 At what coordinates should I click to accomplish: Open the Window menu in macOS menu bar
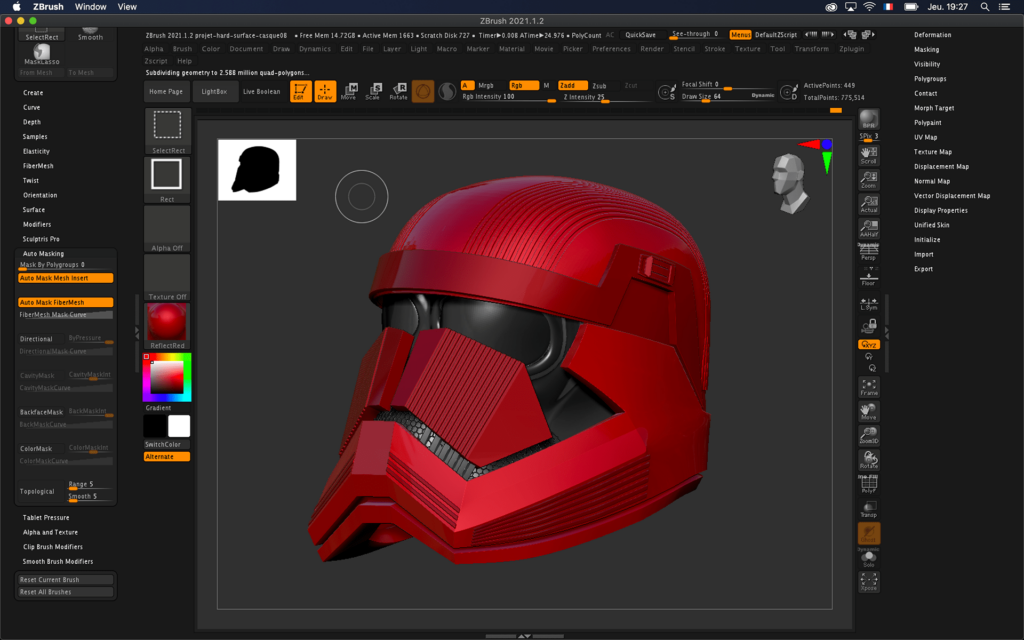[x=90, y=6]
